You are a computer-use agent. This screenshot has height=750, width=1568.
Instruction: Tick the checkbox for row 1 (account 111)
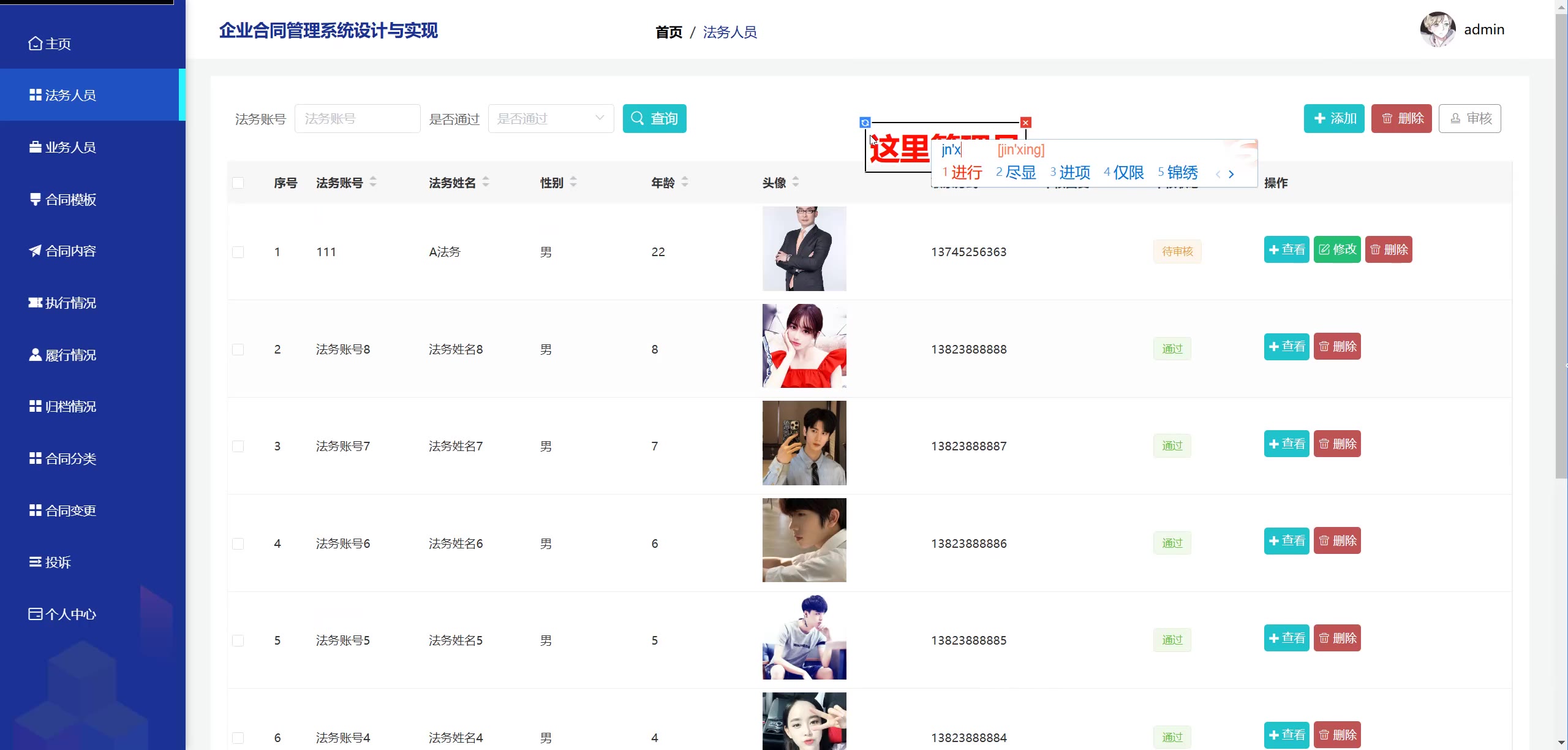coord(238,252)
